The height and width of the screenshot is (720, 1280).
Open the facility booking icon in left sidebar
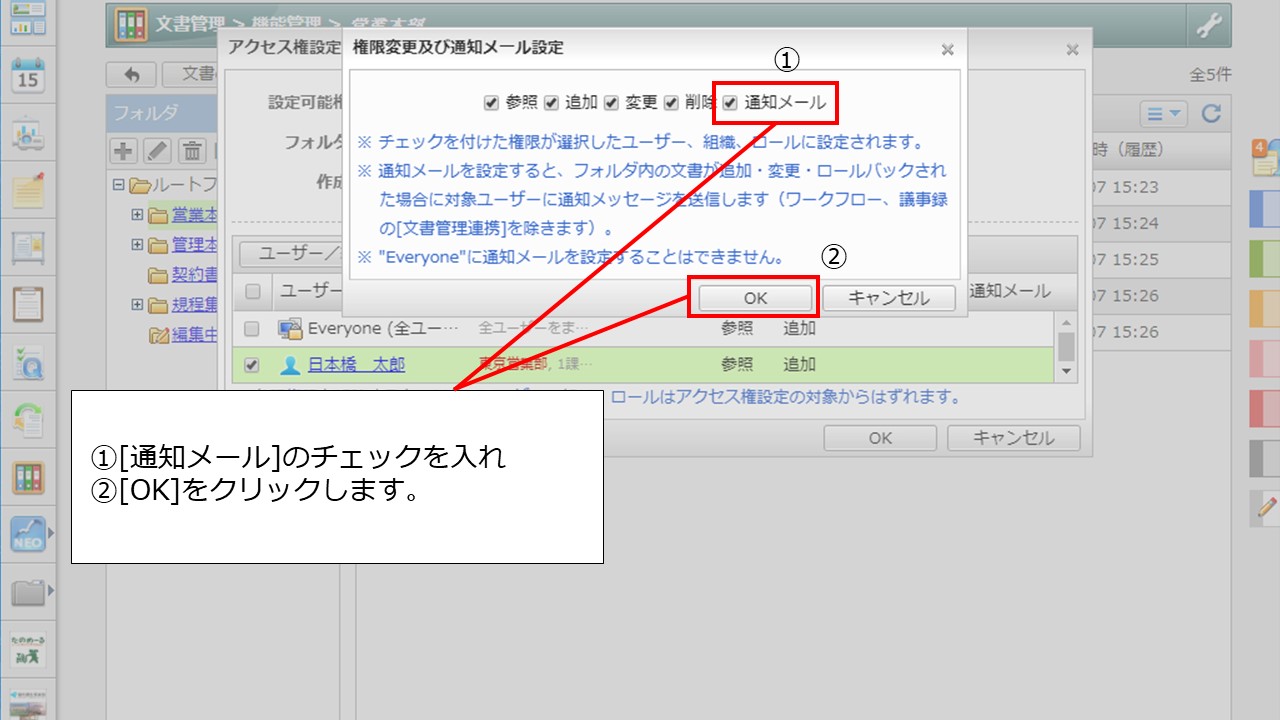[28, 134]
